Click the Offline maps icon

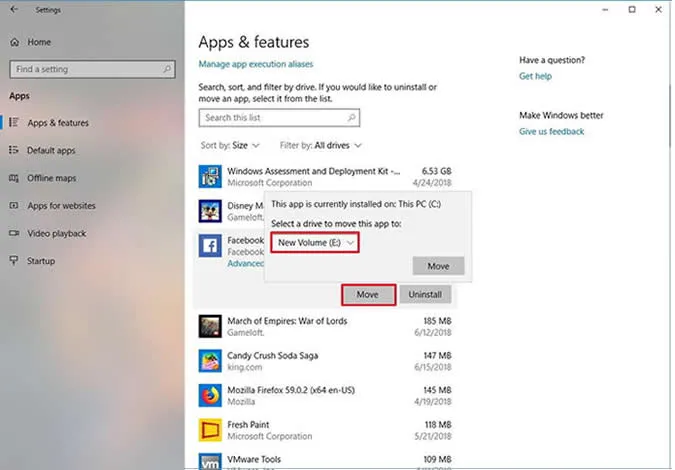tap(14, 178)
